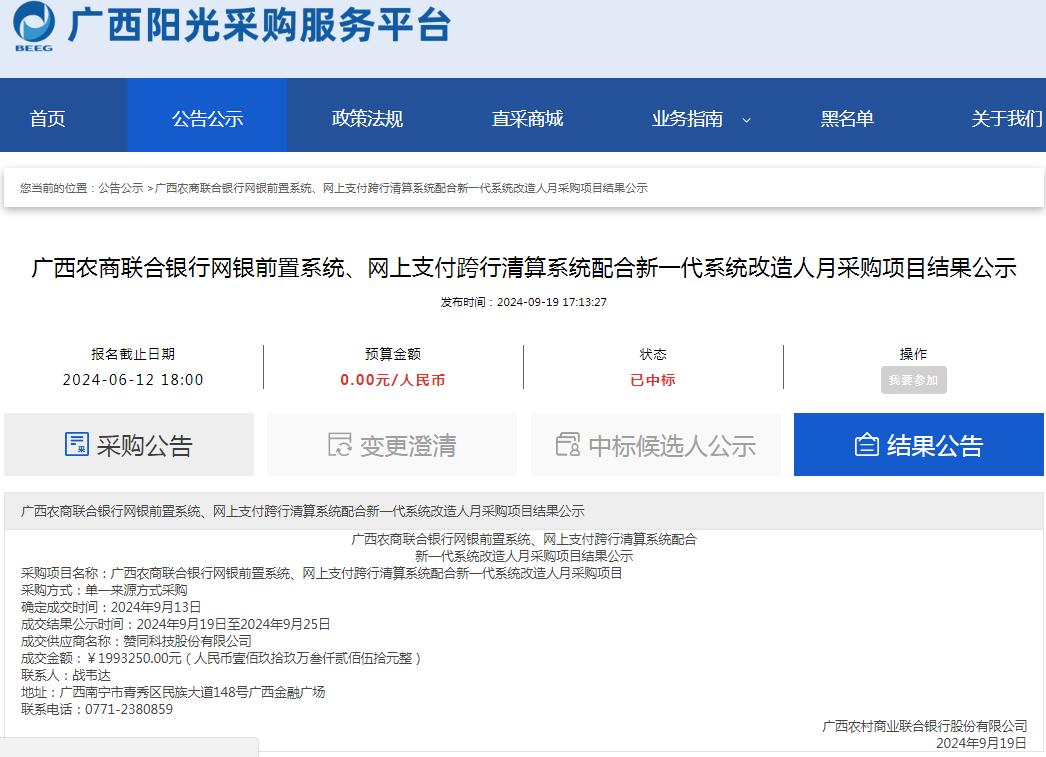Switch to the 变更澄清 tab
1046x757 pixels.
click(392, 444)
